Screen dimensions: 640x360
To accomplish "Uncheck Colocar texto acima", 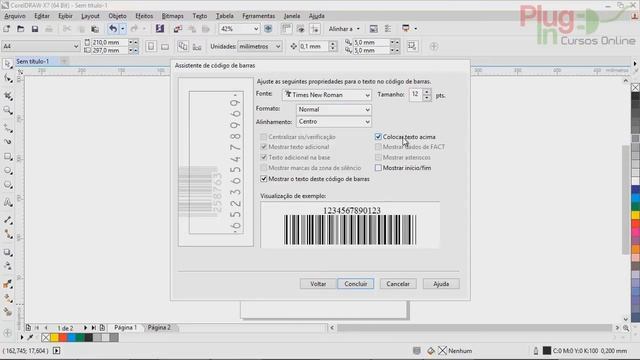I will pos(378,137).
